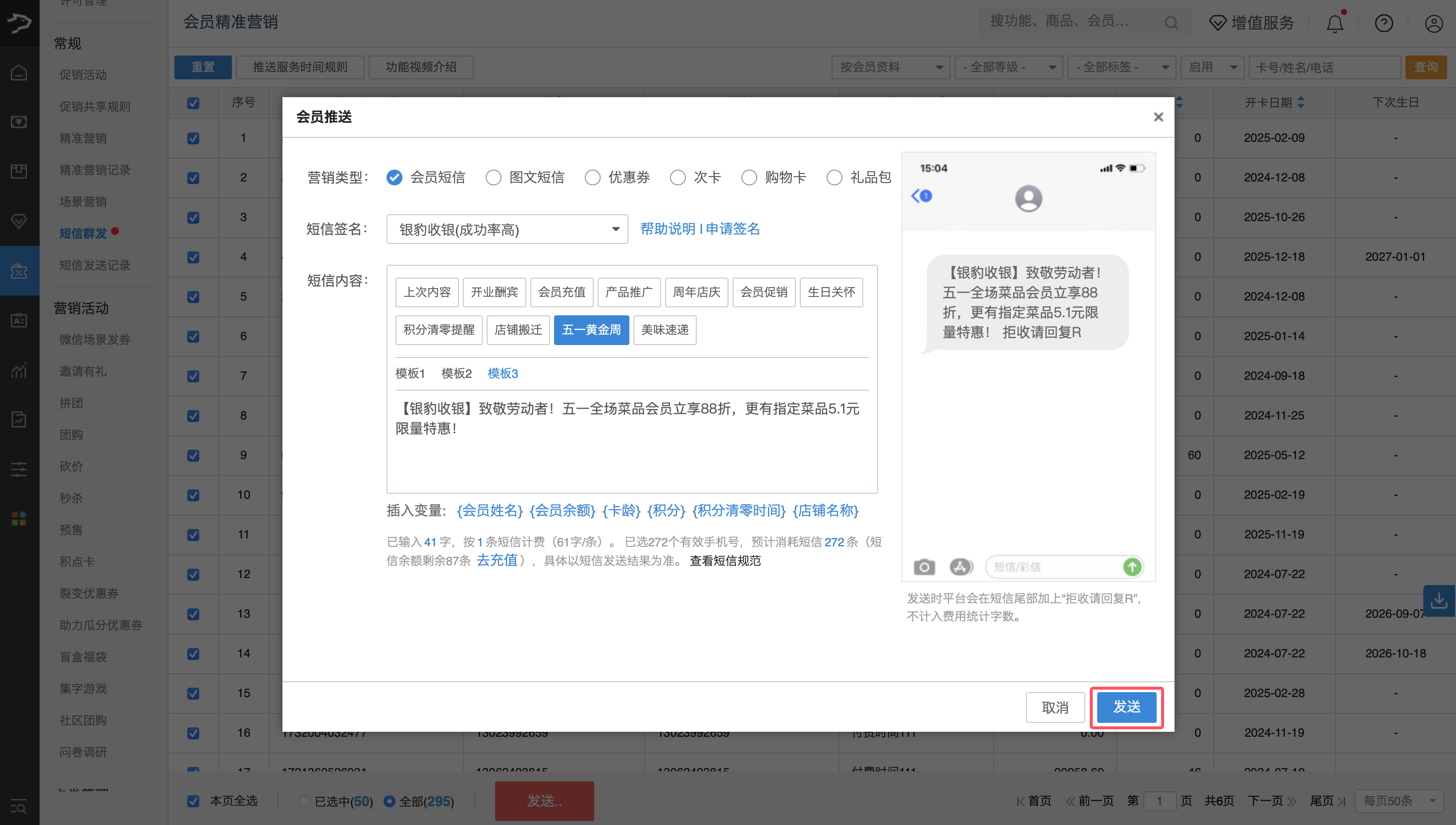Expand the 短信签名 dropdown
This screenshot has height=825, width=1456.
507,230
